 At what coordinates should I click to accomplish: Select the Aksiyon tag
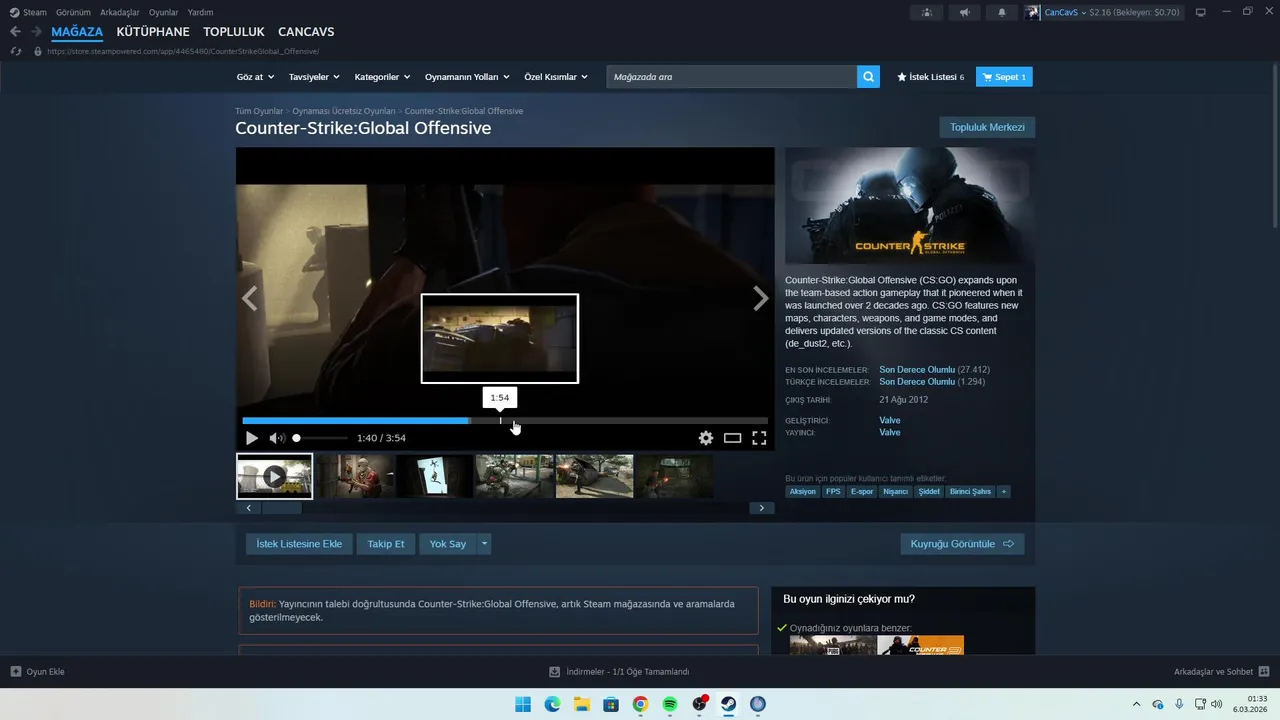coord(802,491)
